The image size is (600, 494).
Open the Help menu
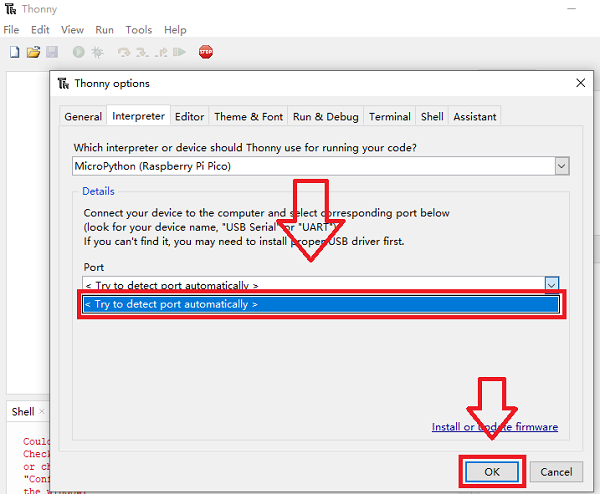175,30
